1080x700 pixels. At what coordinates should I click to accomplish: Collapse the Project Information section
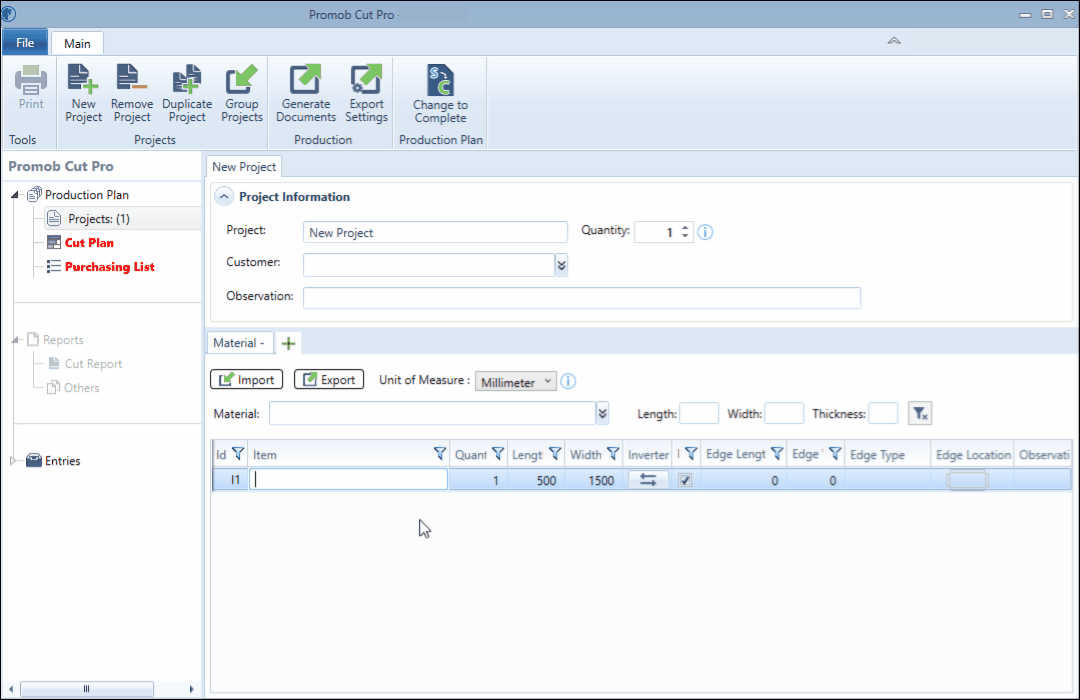tap(224, 196)
